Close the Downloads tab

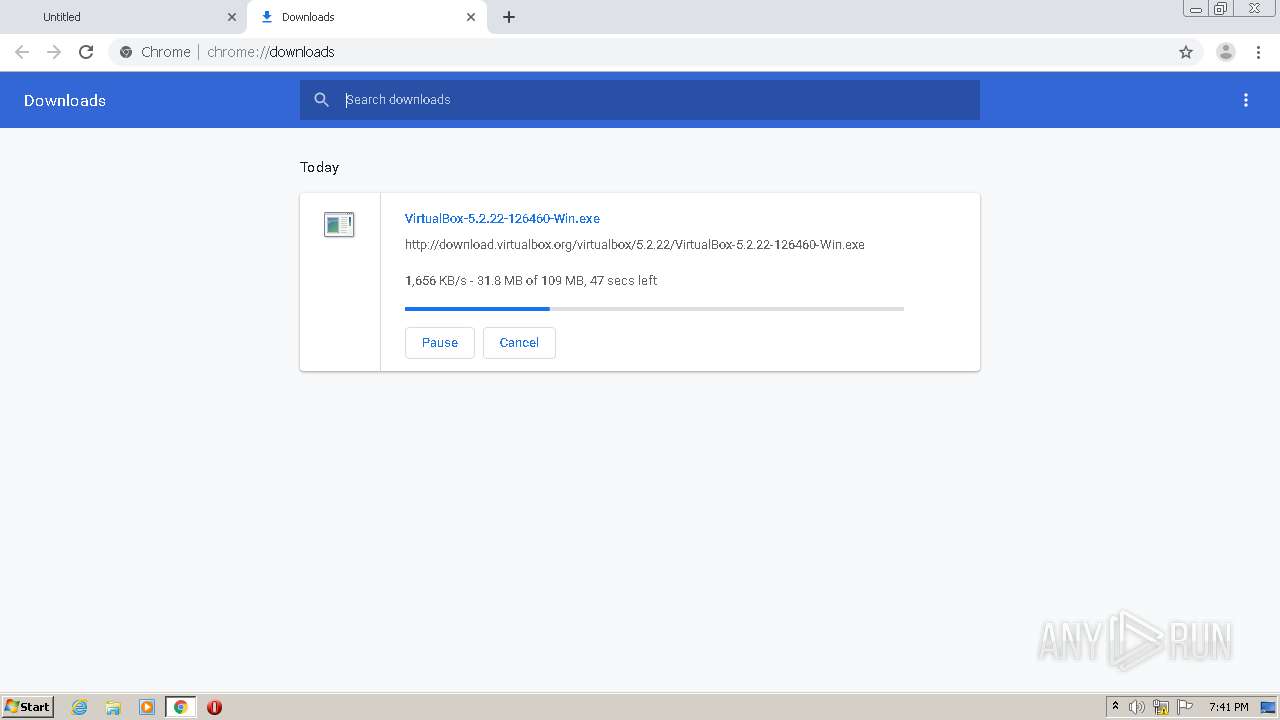click(471, 17)
